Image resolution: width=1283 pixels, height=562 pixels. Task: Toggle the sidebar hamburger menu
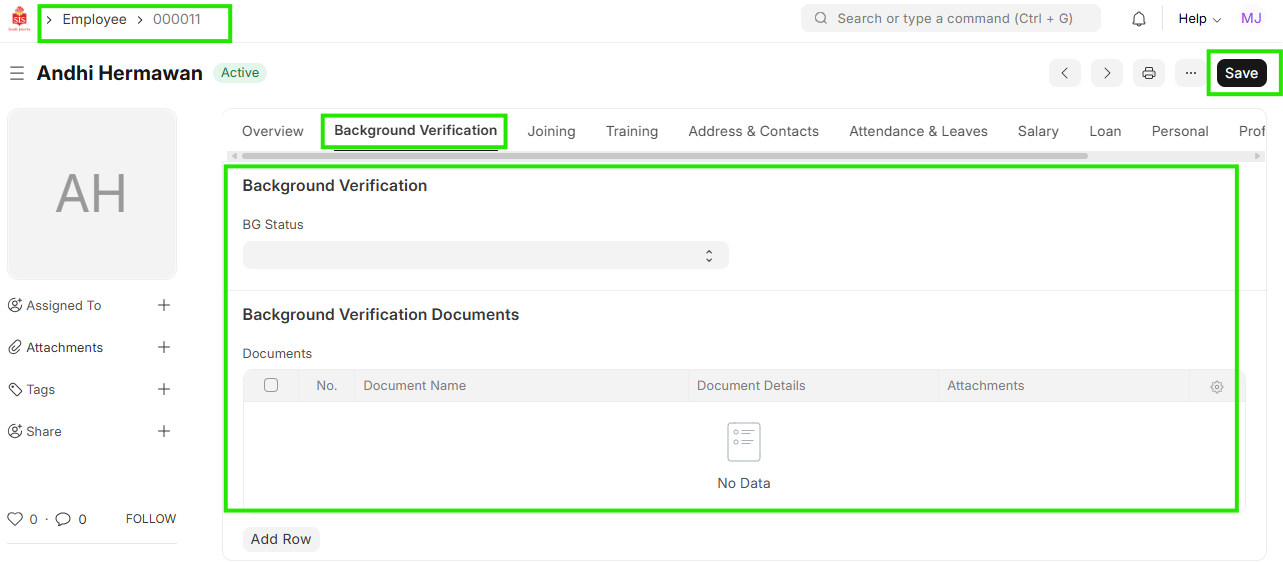point(17,73)
